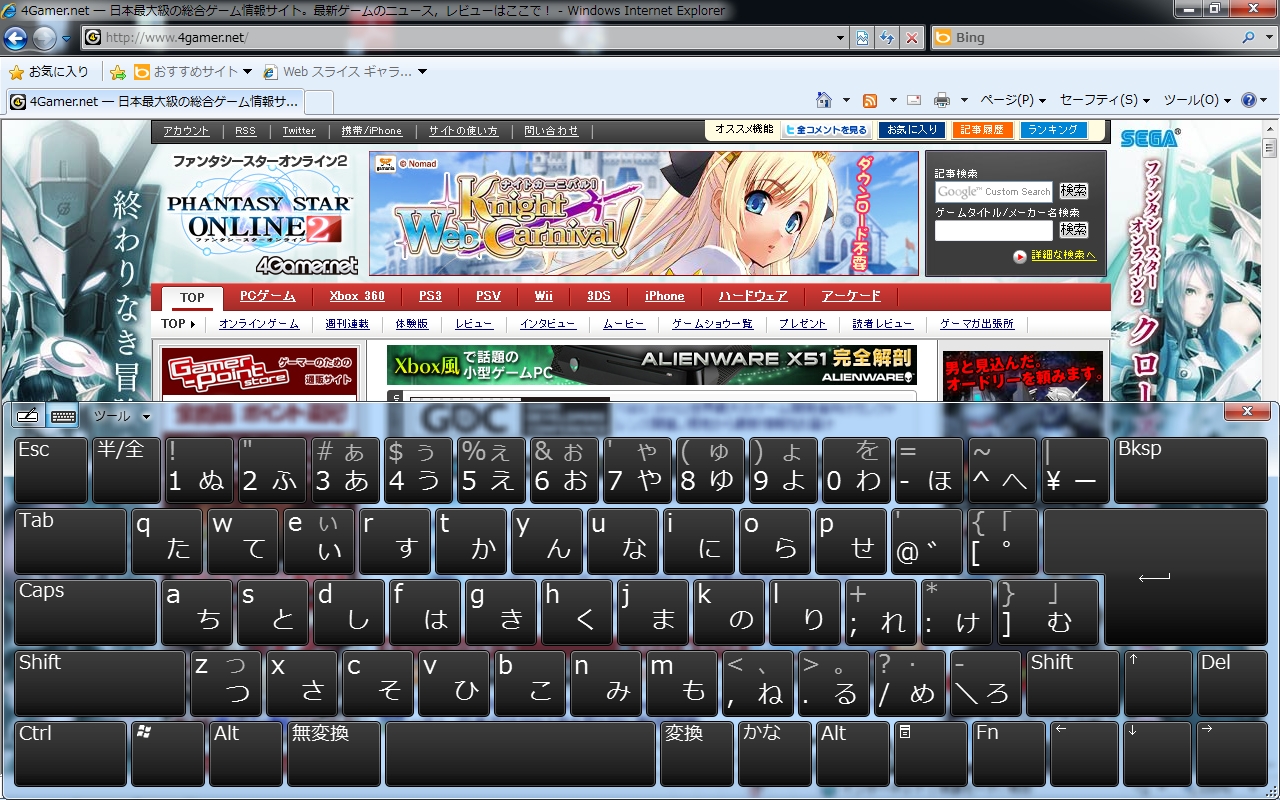Image resolution: width=1280 pixels, height=800 pixels.
Task: Toggle the かな kana key
Action: click(774, 753)
